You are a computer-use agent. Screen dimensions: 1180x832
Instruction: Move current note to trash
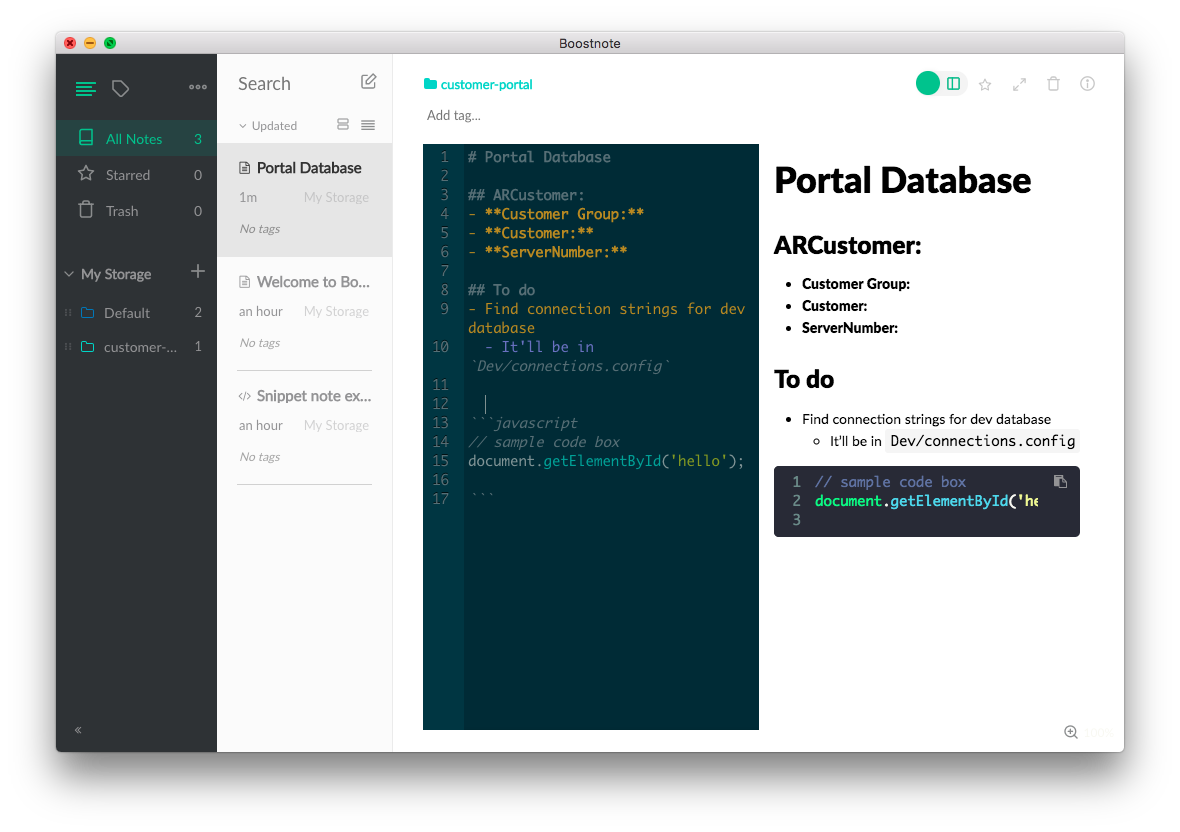point(1054,84)
